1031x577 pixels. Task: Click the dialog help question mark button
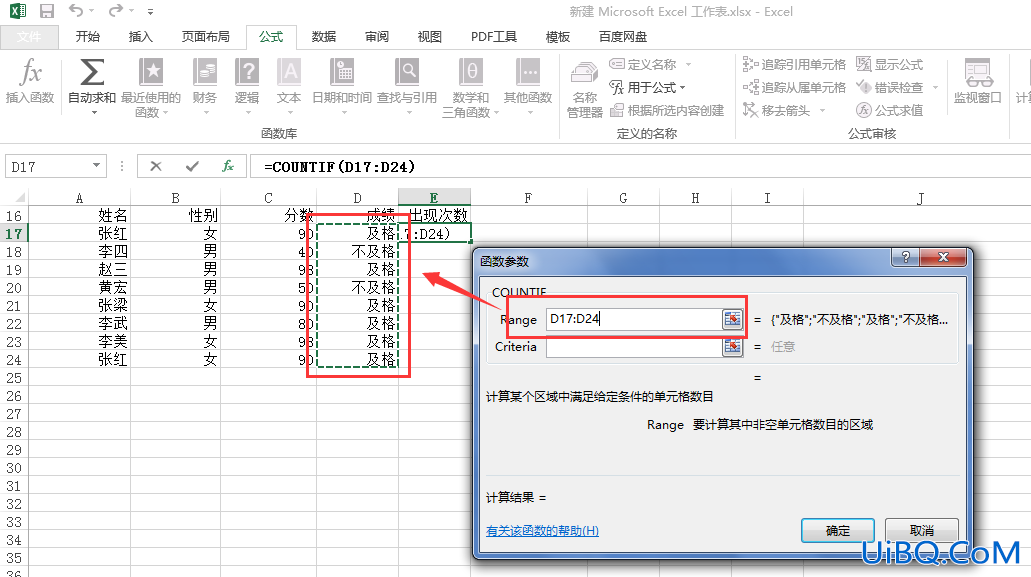905,257
